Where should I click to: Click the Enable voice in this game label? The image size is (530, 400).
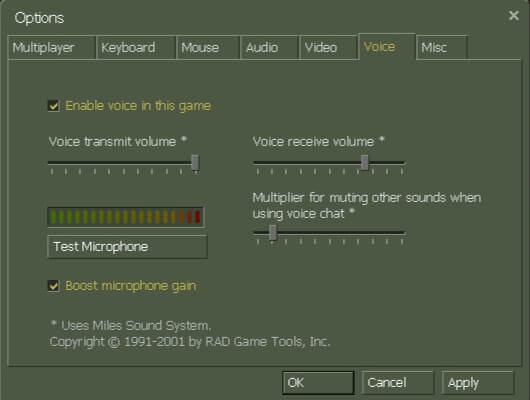tap(138, 106)
